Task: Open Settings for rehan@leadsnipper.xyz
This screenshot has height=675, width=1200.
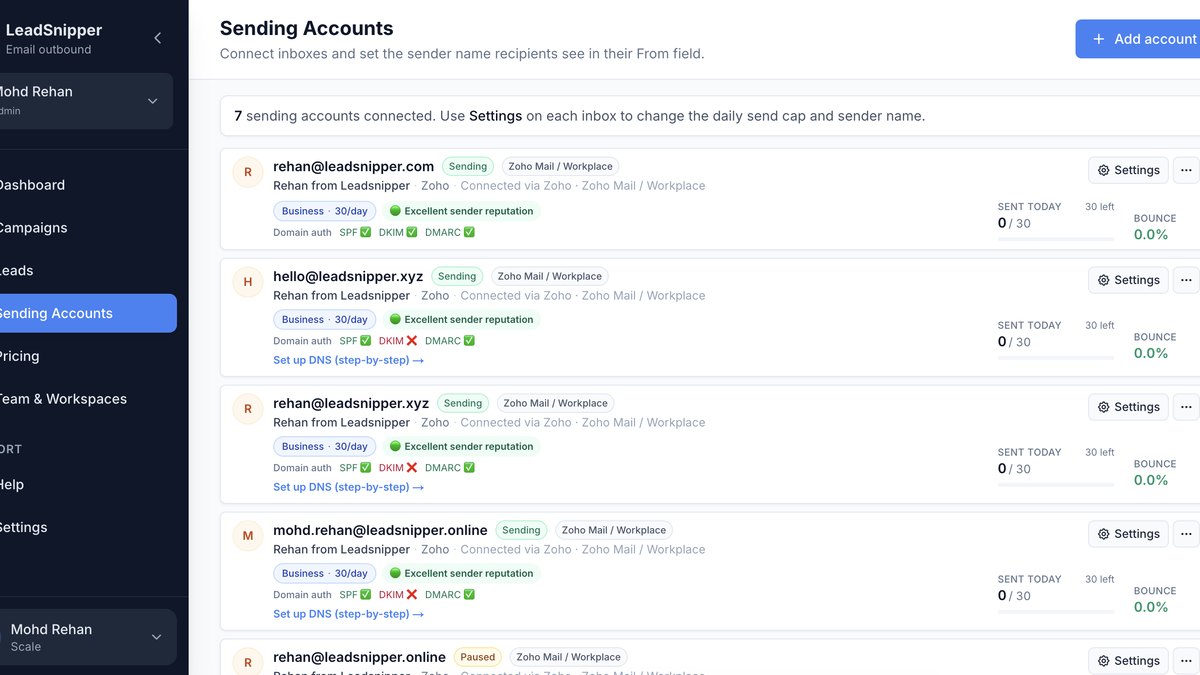Action: click(x=1128, y=407)
